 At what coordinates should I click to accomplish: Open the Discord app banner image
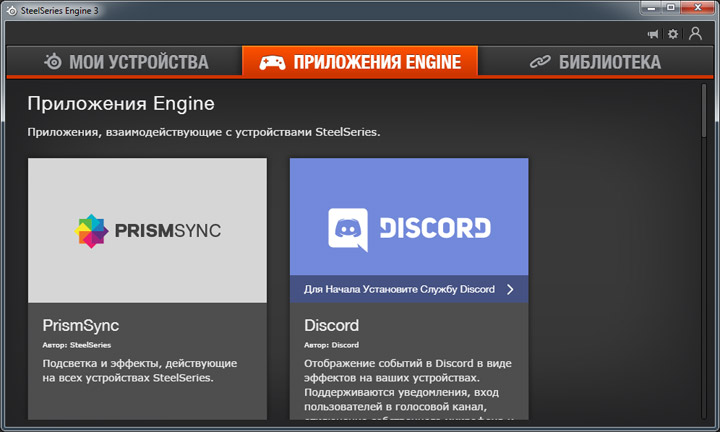click(409, 217)
